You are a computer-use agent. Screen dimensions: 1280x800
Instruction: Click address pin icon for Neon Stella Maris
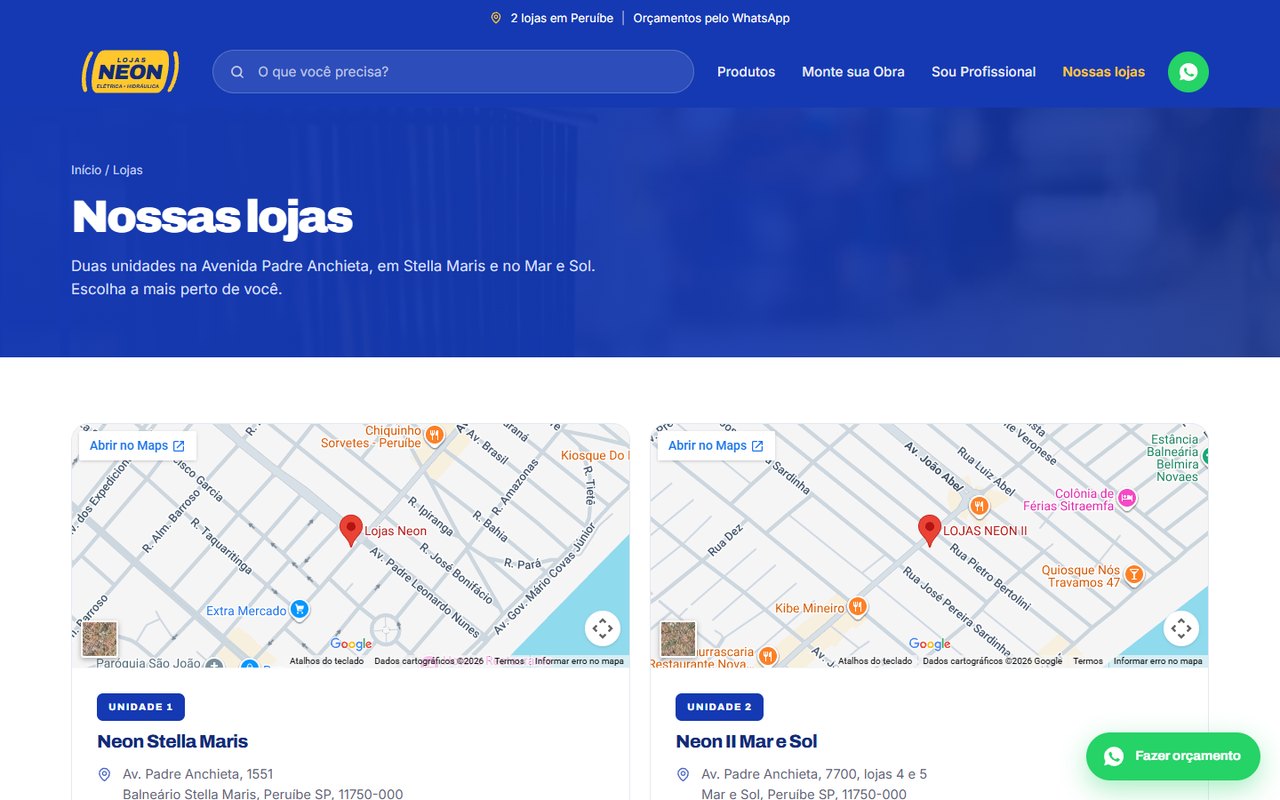tap(104, 774)
